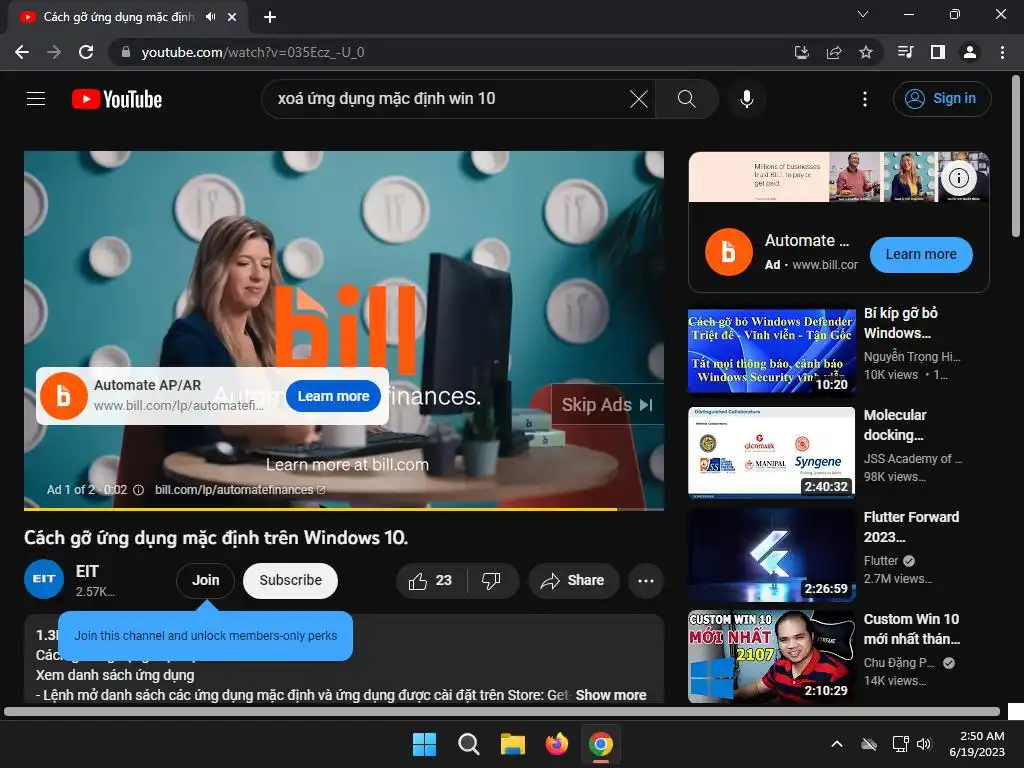
Task: Toggle Chrome side panel icon
Action: tap(938, 52)
